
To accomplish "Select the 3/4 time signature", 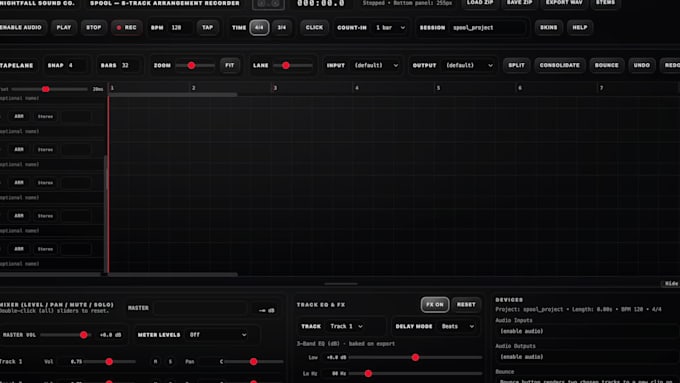I will pyautogui.click(x=282, y=27).
